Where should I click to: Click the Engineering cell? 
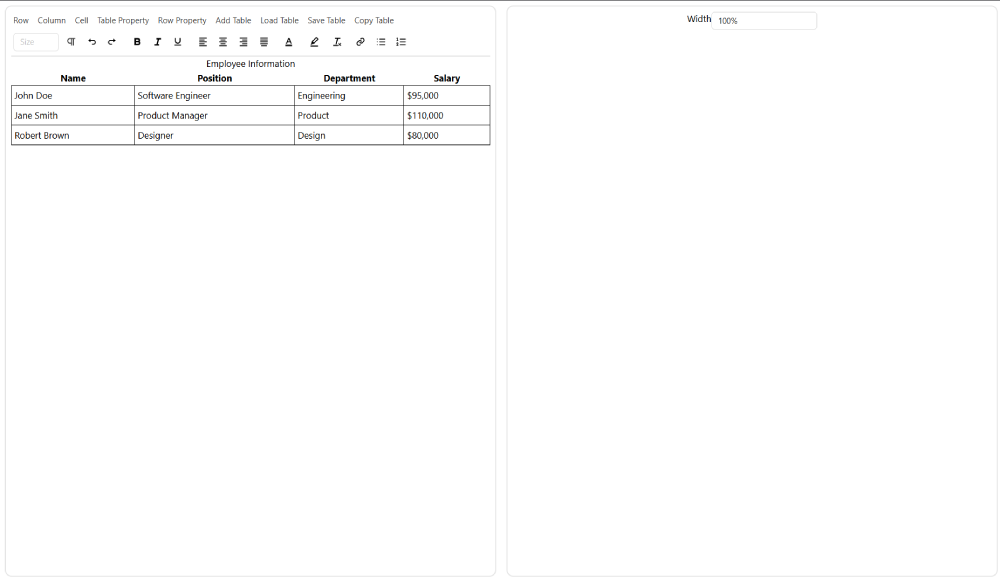(349, 96)
